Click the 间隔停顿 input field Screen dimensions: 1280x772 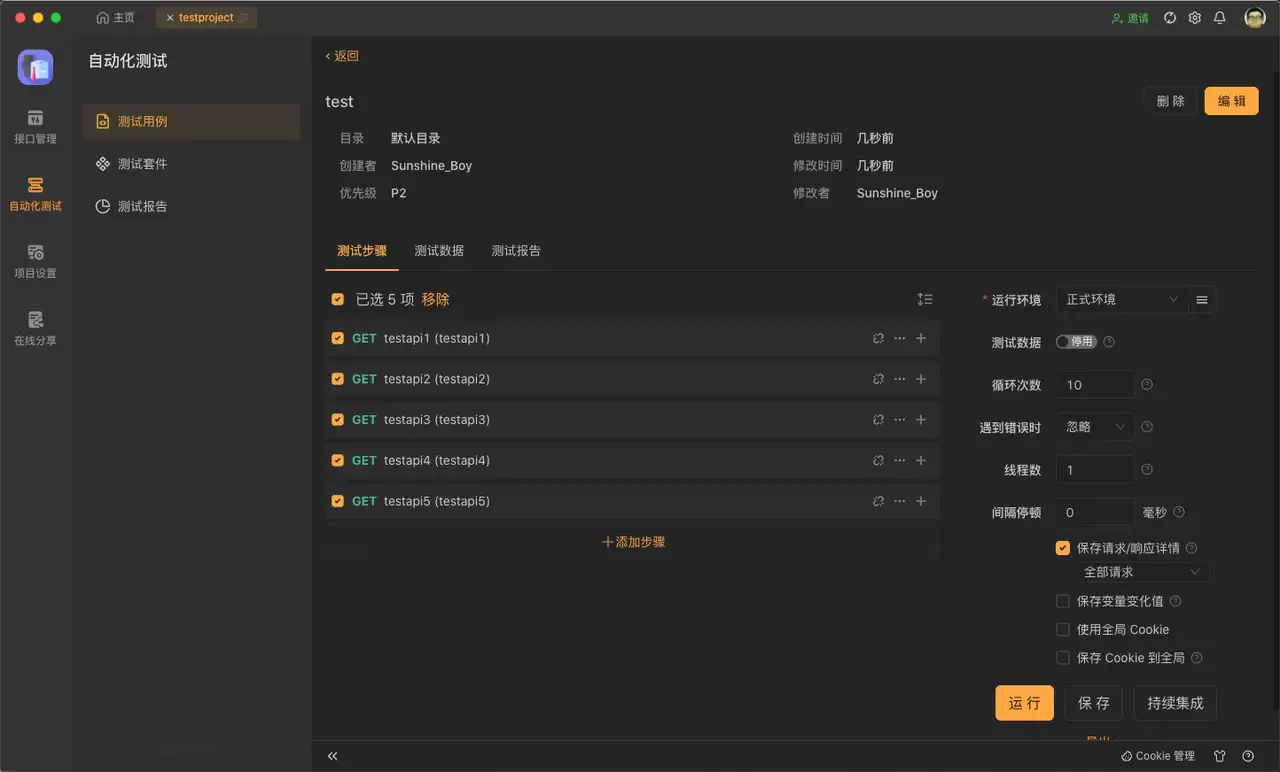[1095, 512]
